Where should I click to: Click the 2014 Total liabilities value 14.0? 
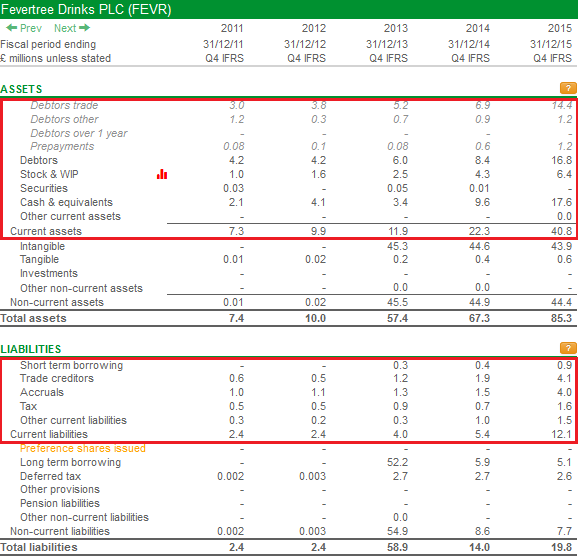pos(479,547)
